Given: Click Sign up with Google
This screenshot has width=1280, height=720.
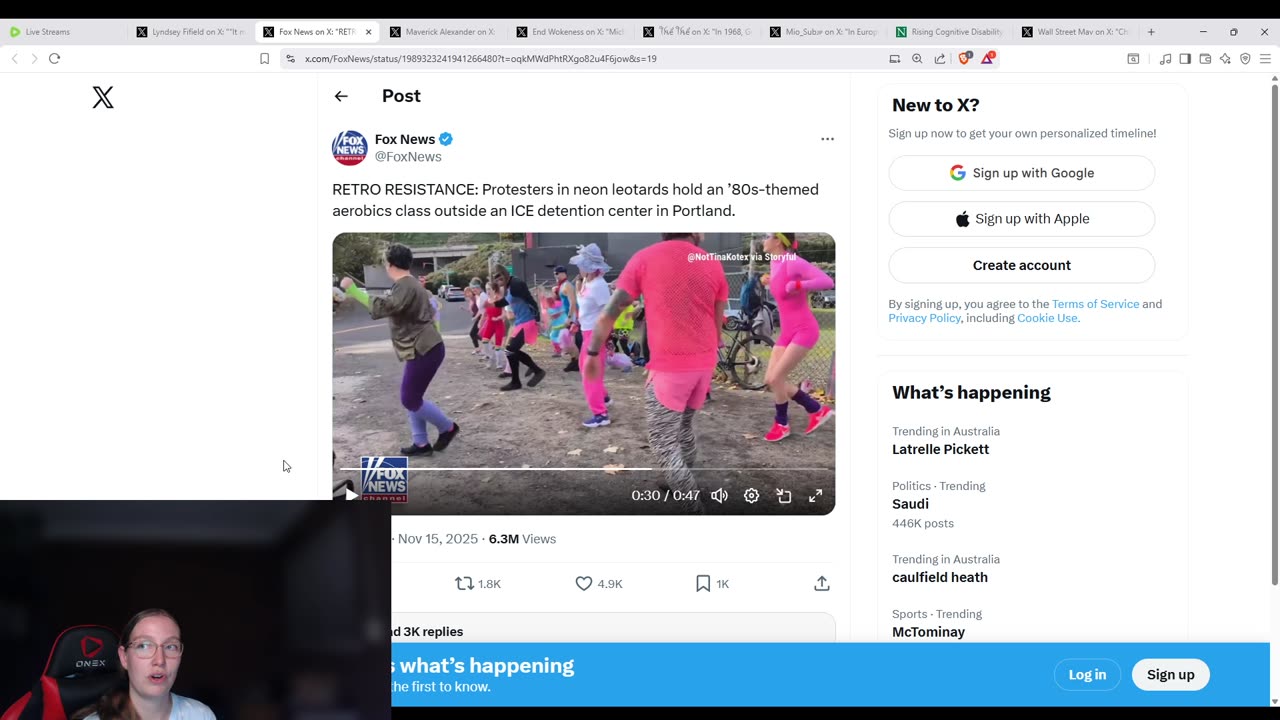Looking at the screenshot, I should pos(1022,173).
